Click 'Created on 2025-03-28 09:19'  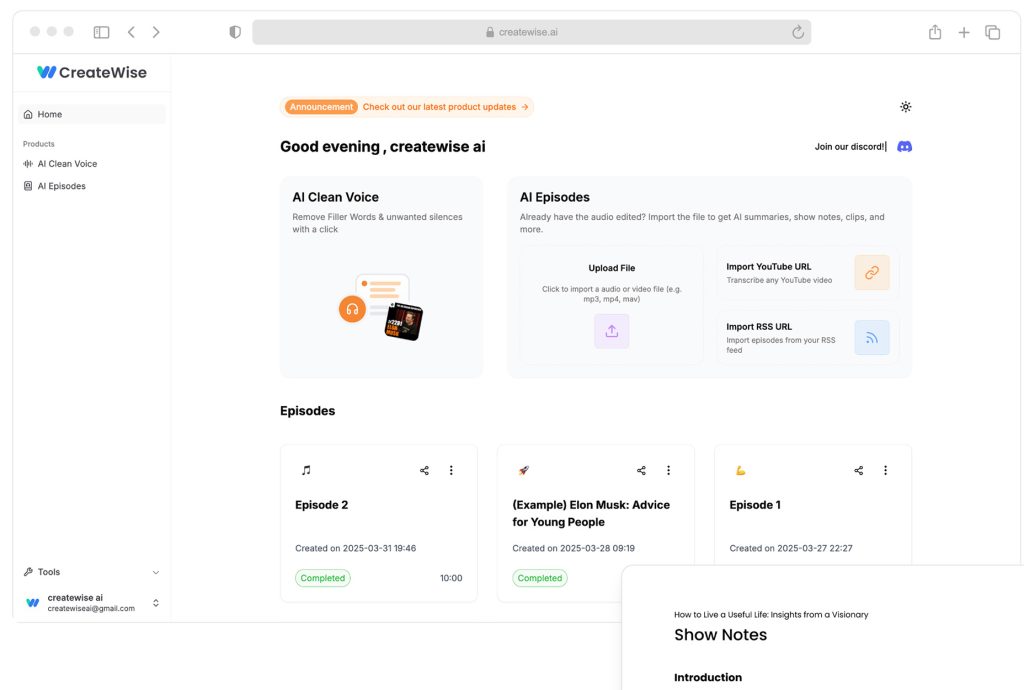(x=573, y=548)
